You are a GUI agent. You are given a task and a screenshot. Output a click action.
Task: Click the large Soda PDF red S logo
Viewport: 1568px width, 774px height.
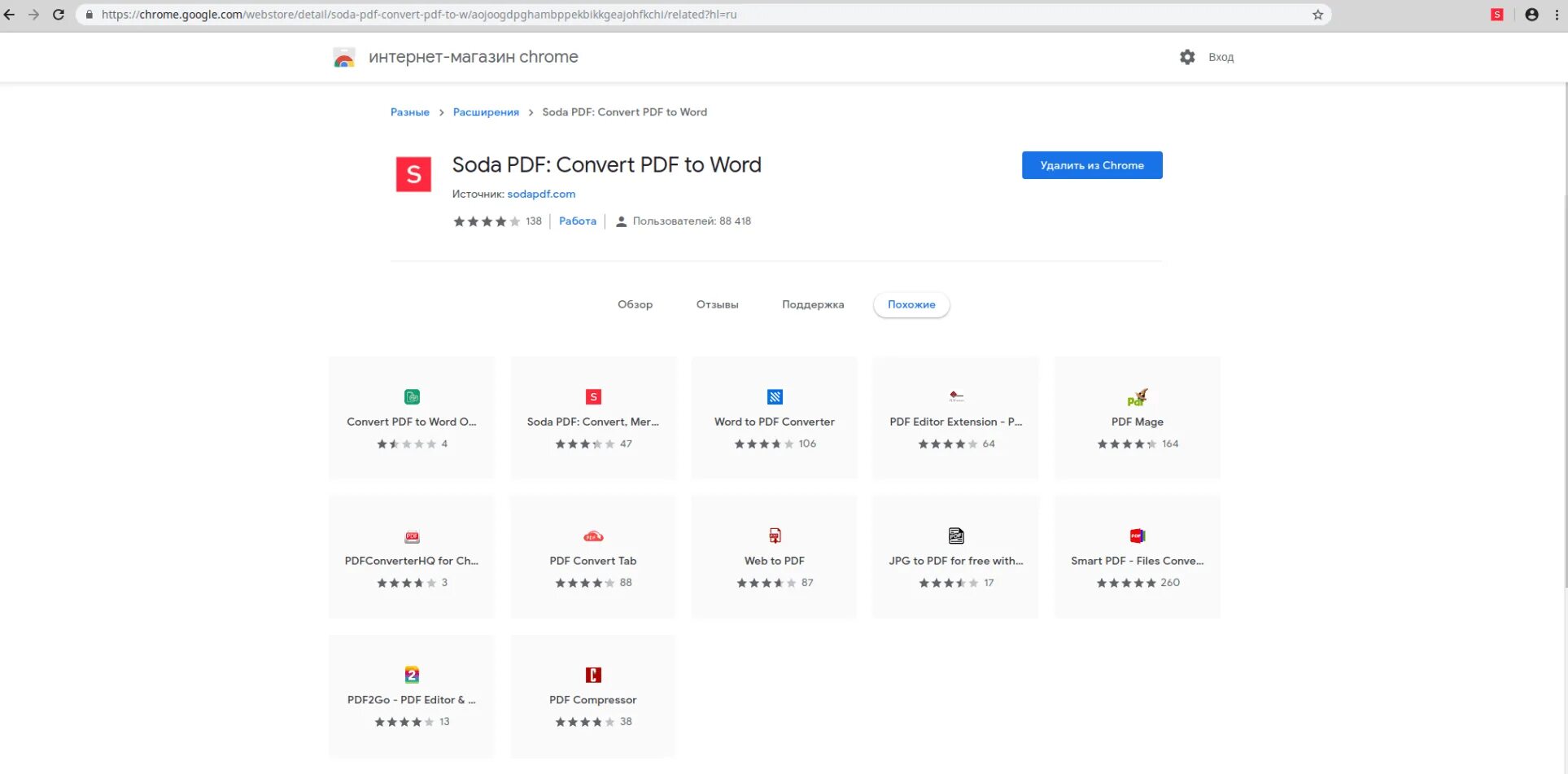pyautogui.click(x=413, y=174)
